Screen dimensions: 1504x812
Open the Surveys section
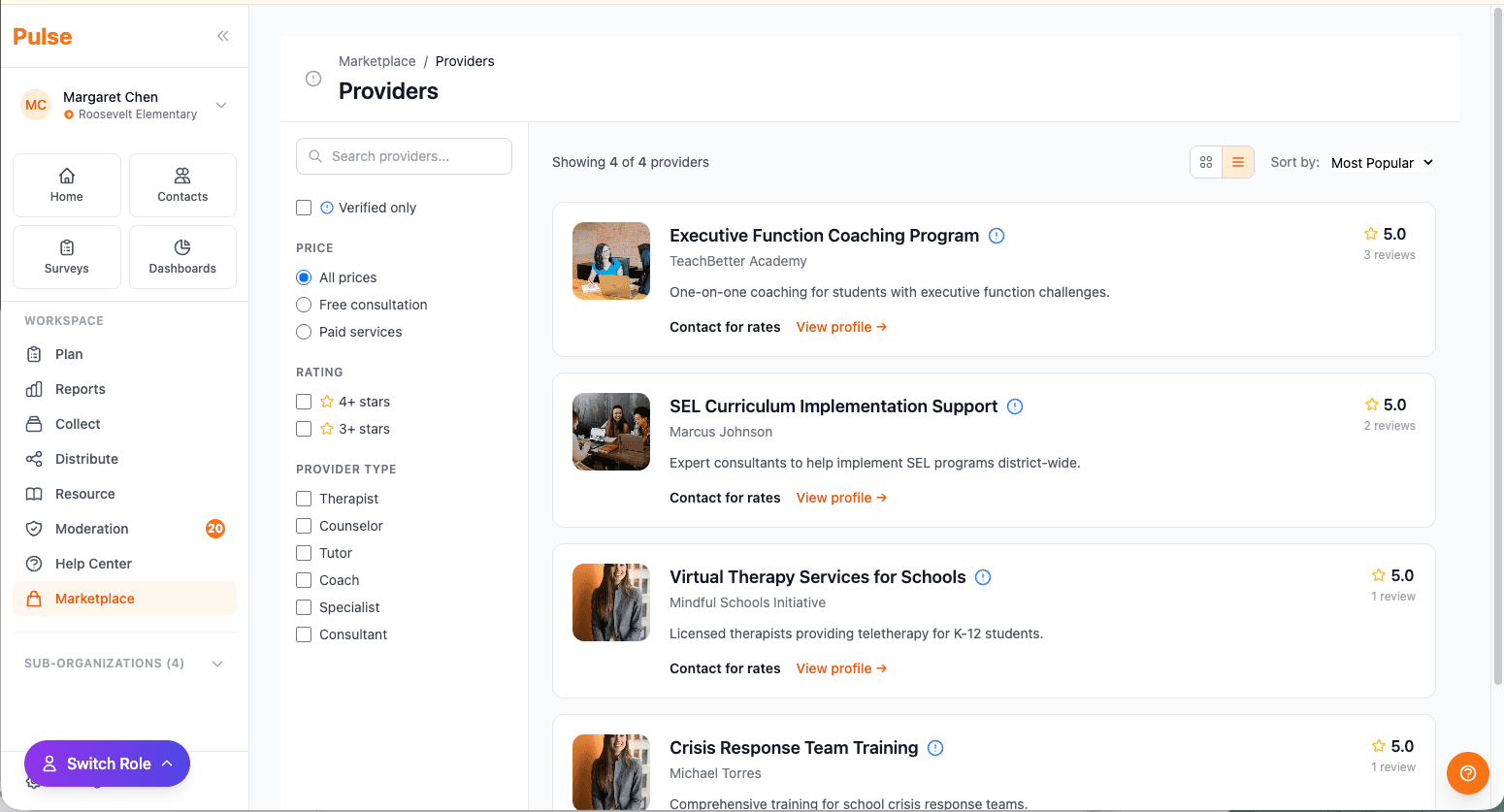(x=66, y=257)
